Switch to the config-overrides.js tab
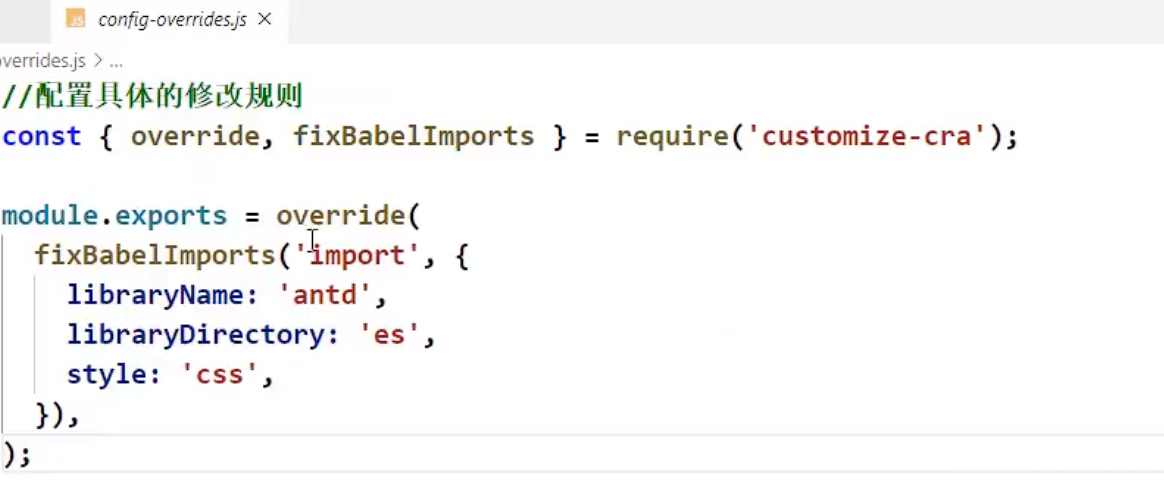Viewport: 1164px width, 486px height. [x=172, y=20]
